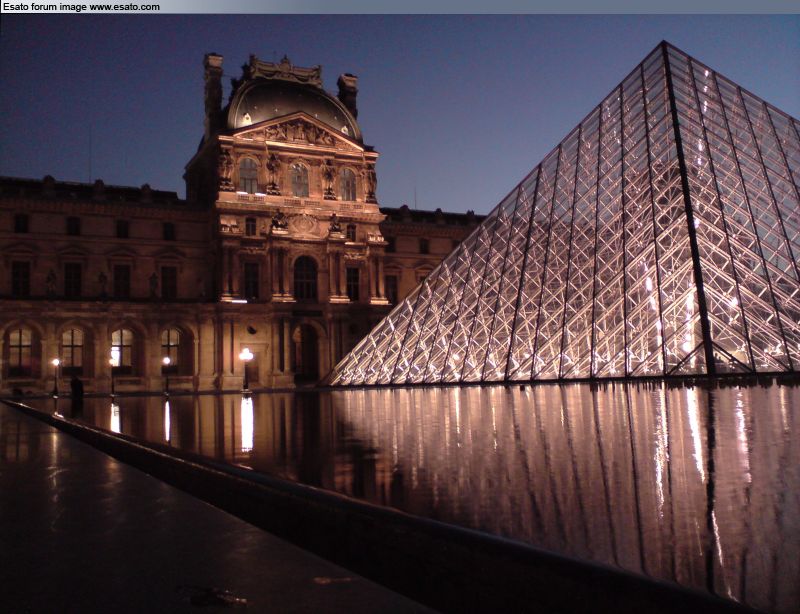800x614 pixels.
Task: Click the 'Esato forum image www.esato.com' header text
Action: point(81,7)
